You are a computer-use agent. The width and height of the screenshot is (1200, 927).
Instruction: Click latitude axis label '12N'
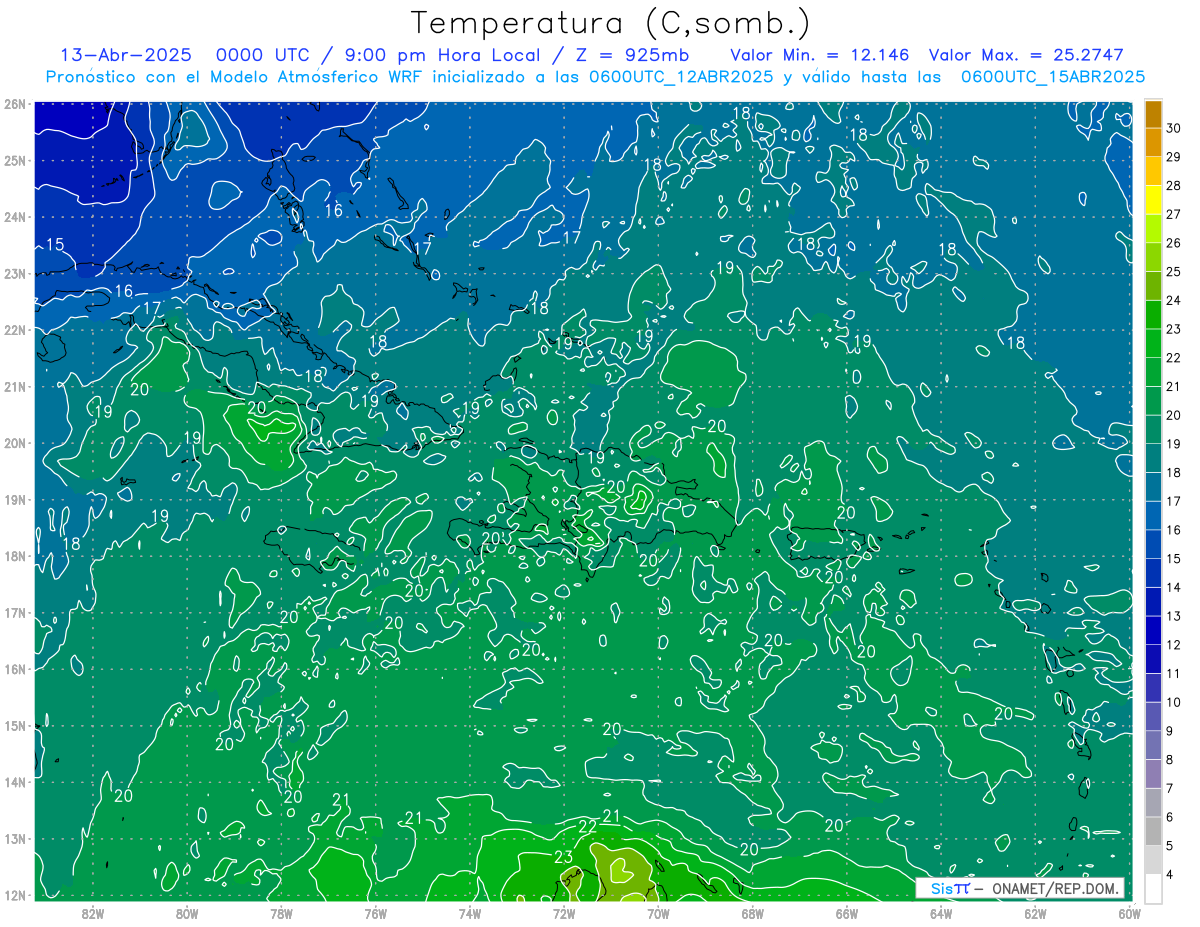pyautogui.click(x=15, y=895)
